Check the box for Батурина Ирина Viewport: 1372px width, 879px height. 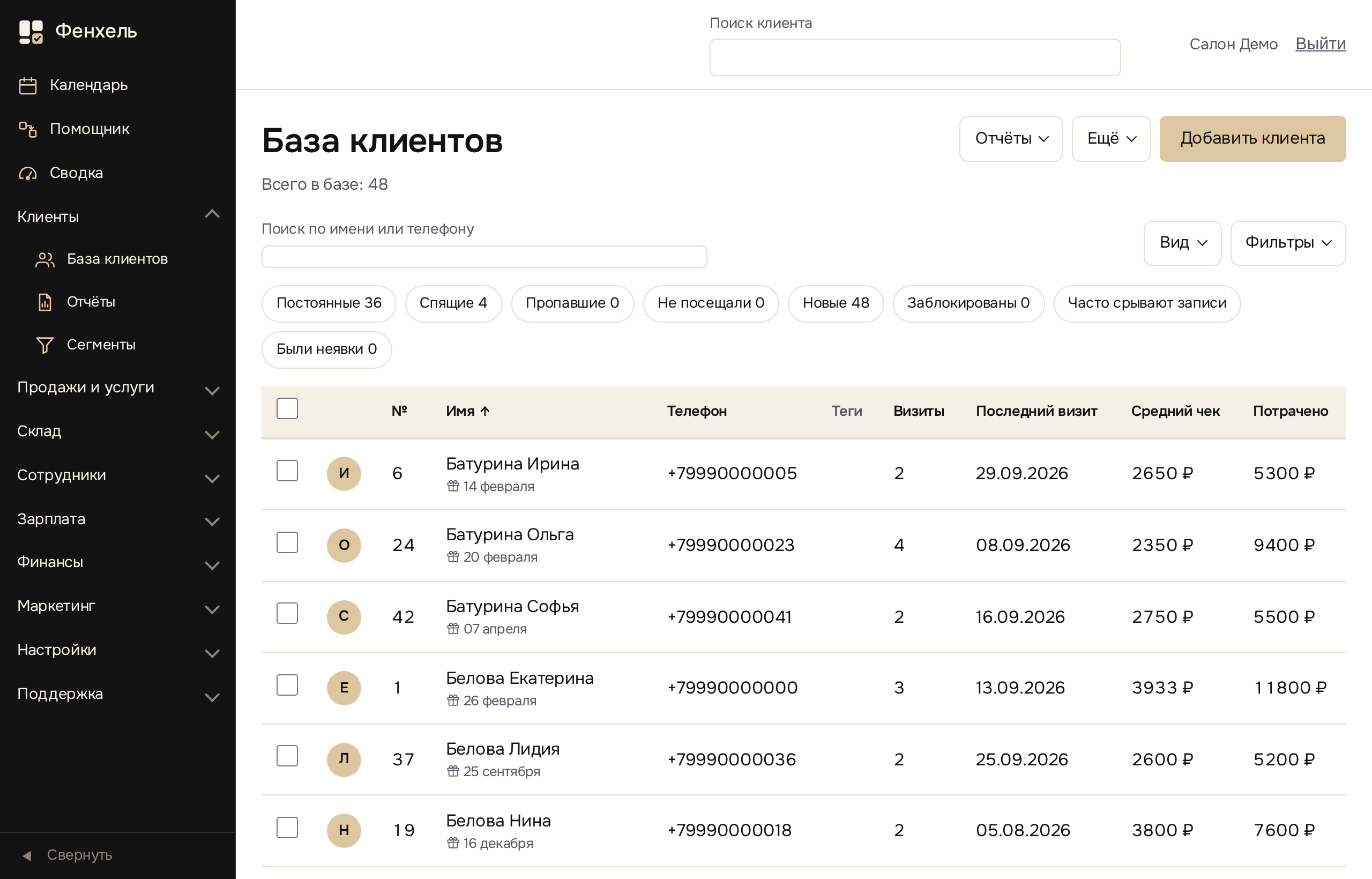click(287, 471)
